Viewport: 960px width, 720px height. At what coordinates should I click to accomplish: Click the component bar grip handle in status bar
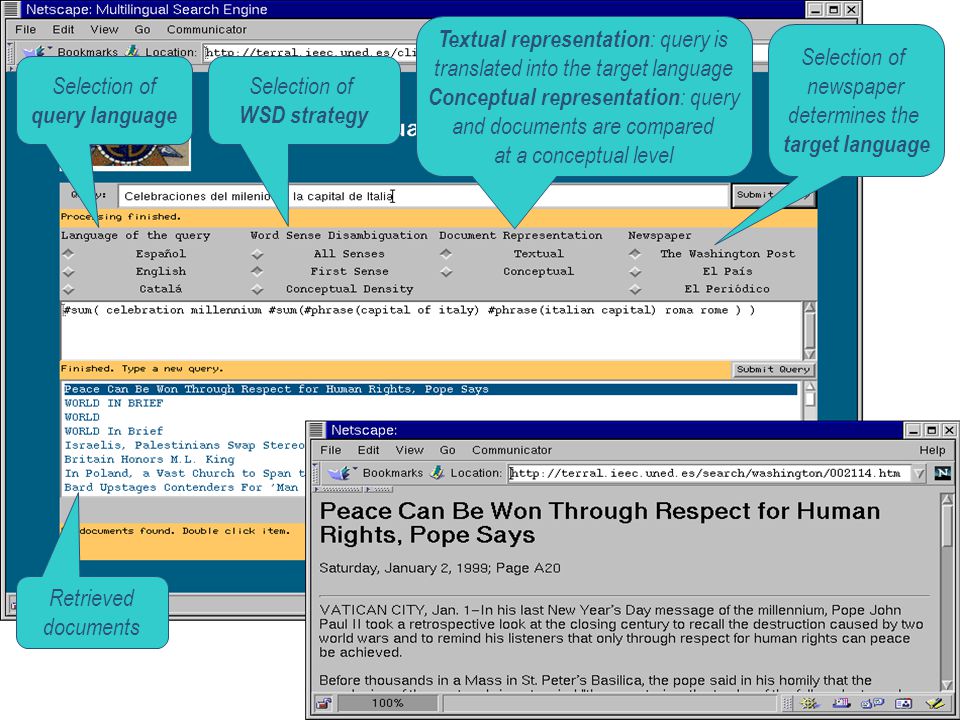[789, 703]
